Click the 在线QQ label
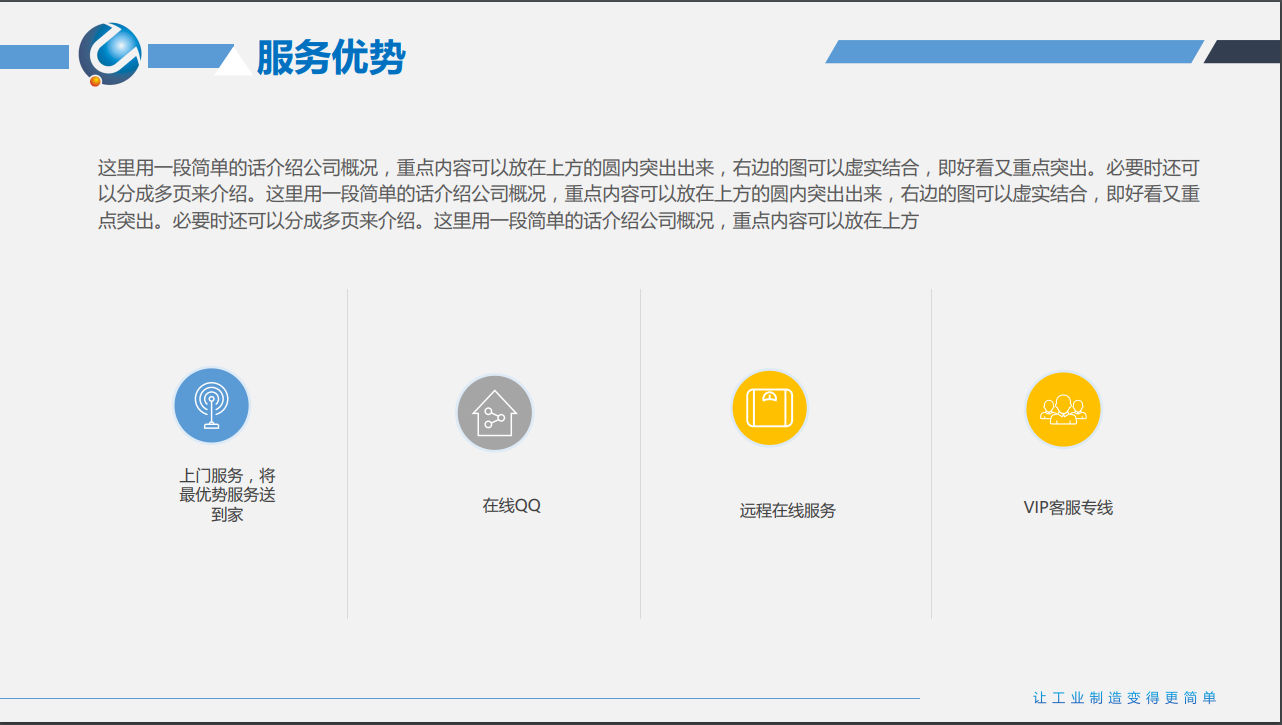1282x725 pixels. click(511, 506)
